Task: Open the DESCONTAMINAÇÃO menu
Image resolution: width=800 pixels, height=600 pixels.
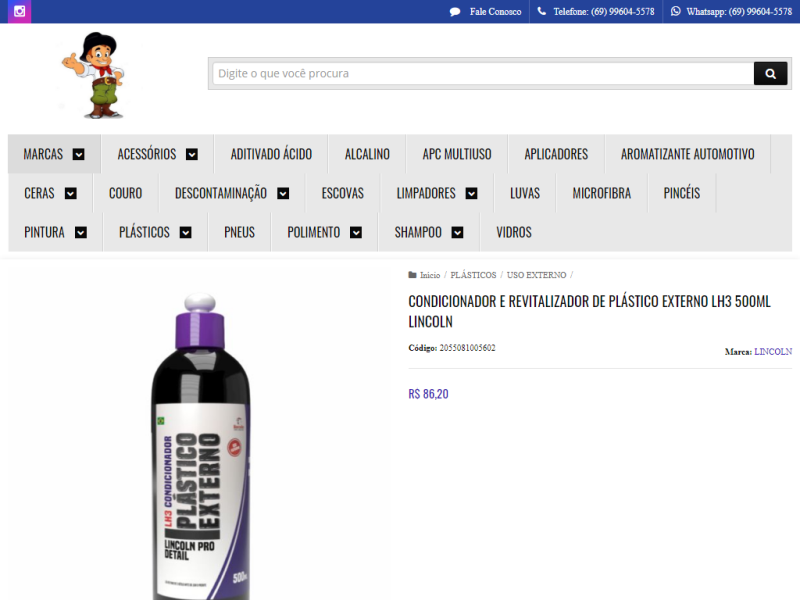Action: click(221, 193)
